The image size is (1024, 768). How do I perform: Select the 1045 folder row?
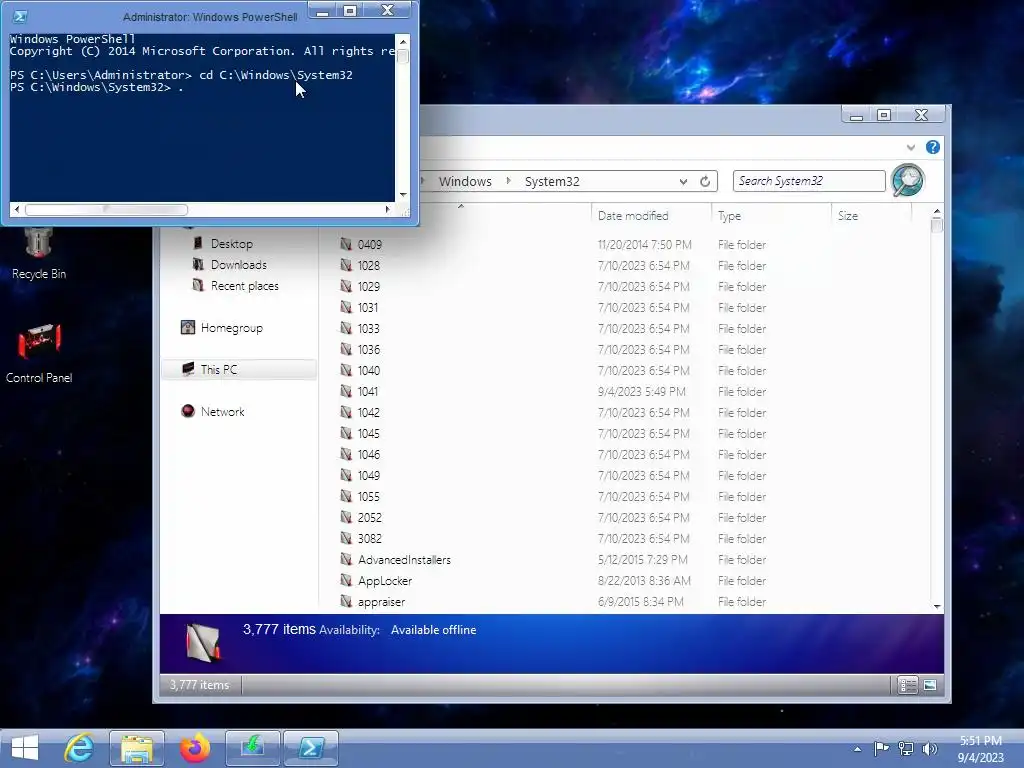[552, 434]
